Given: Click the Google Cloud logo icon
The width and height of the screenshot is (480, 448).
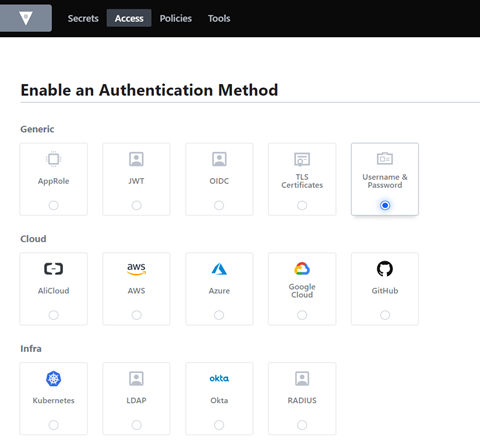Looking at the screenshot, I should click(x=302, y=269).
